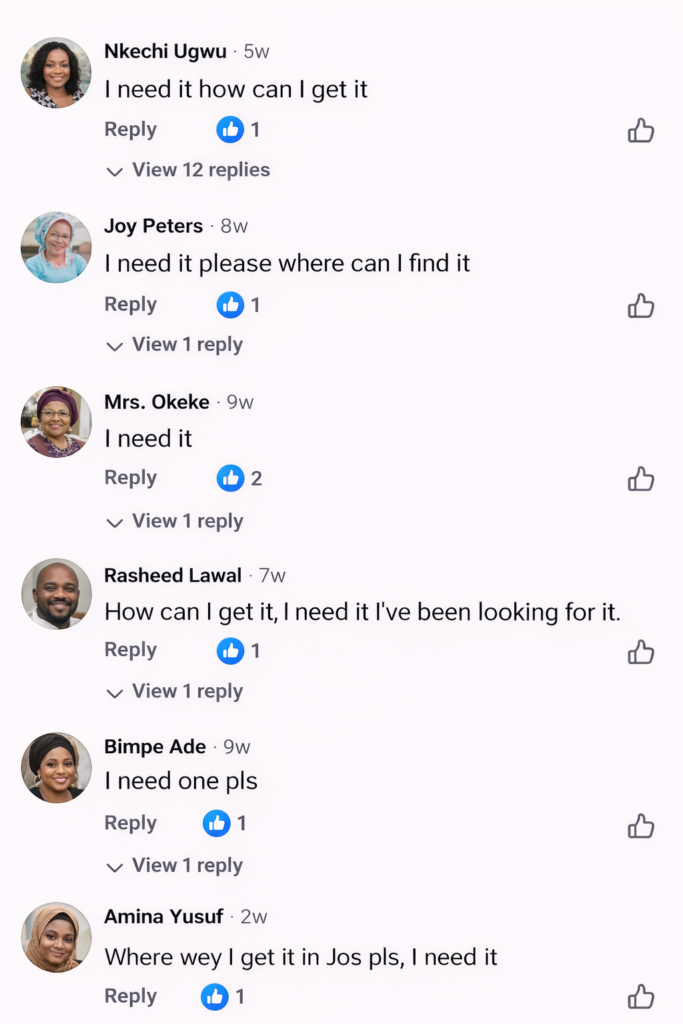Like Mrs. Okeke's comment with thumbs-up outline
683x1024 pixels.
[641, 480]
